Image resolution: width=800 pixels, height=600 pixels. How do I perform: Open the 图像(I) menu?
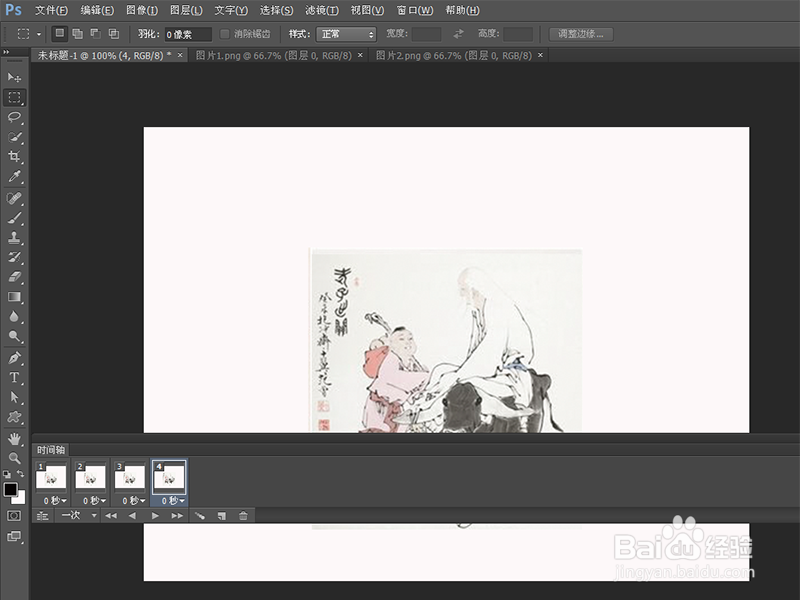tap(142, 10)
